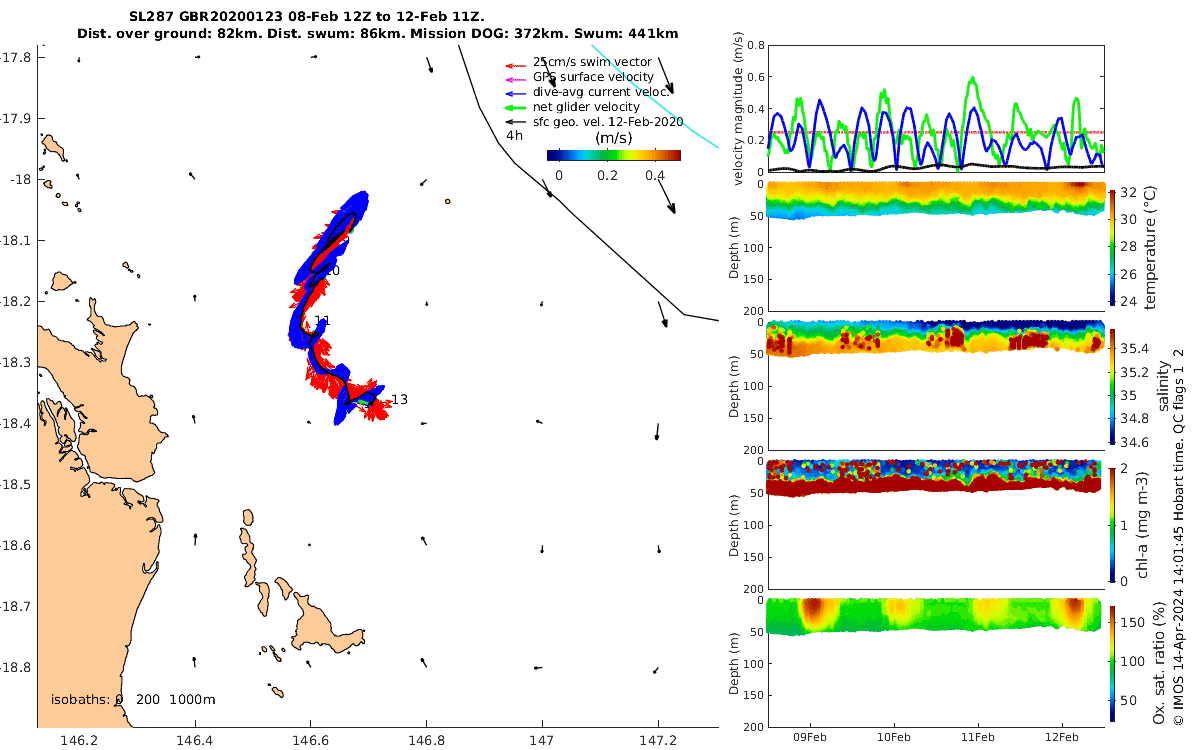
Task: Click the velocity magnitude time series plot
Action: tap(935, 108)
